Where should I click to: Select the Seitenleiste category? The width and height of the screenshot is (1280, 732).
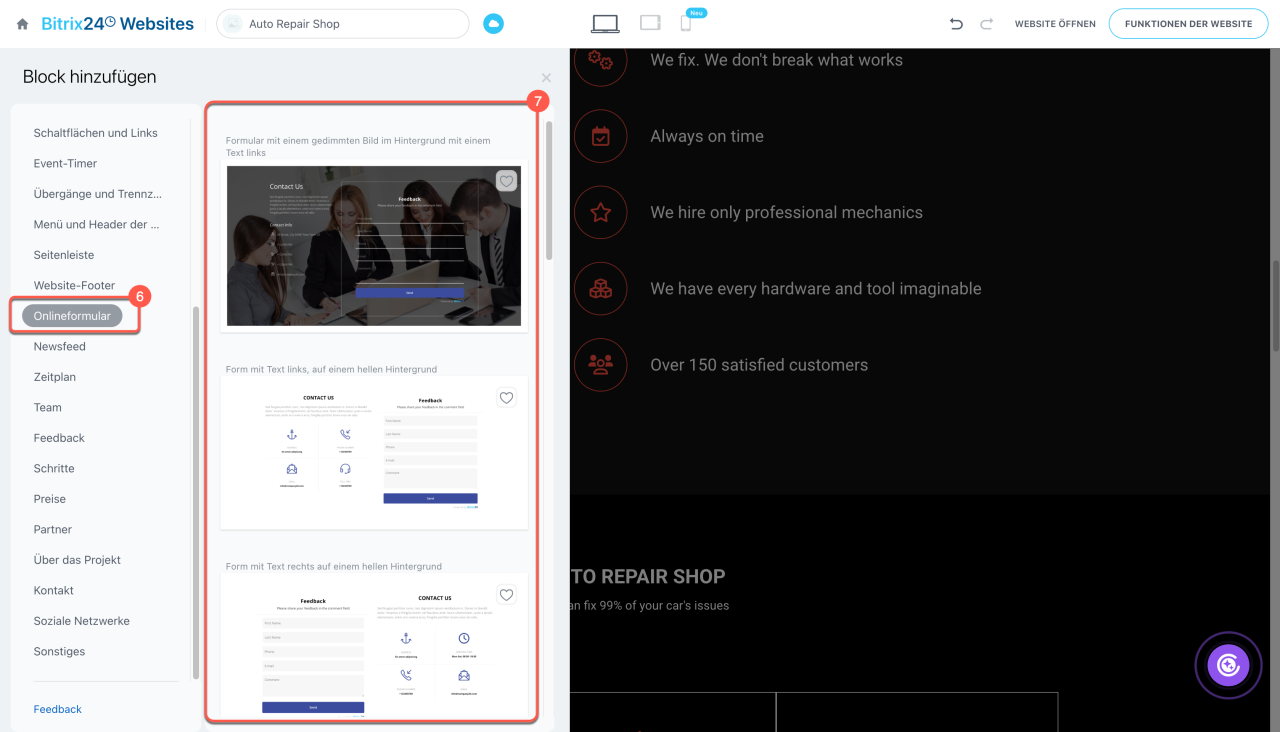[x=64, y=255]
